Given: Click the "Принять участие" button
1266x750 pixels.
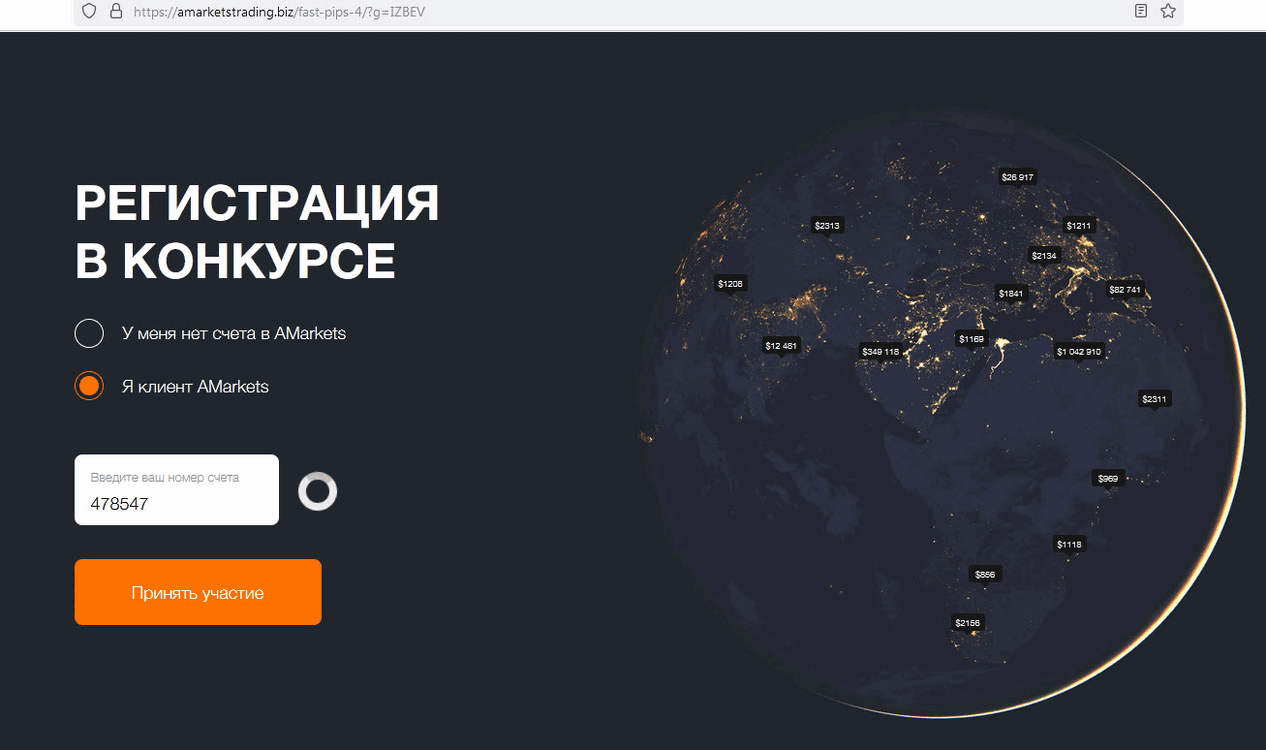Looking at the screenshot, I should pos(198,592).
